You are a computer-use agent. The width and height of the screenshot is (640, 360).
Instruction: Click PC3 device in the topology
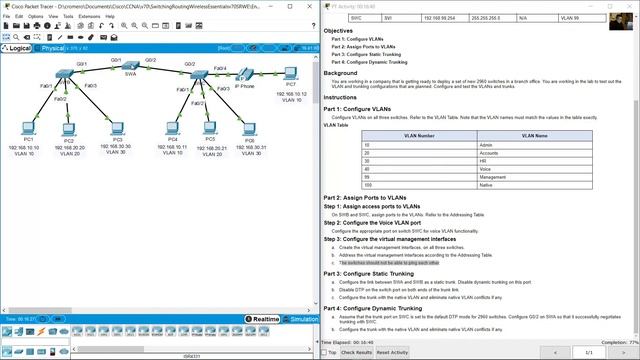pos(118,129)
